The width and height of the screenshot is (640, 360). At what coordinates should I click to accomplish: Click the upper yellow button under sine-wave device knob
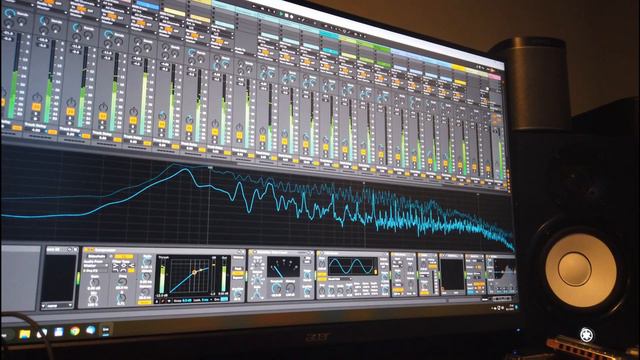click(322, 274)
